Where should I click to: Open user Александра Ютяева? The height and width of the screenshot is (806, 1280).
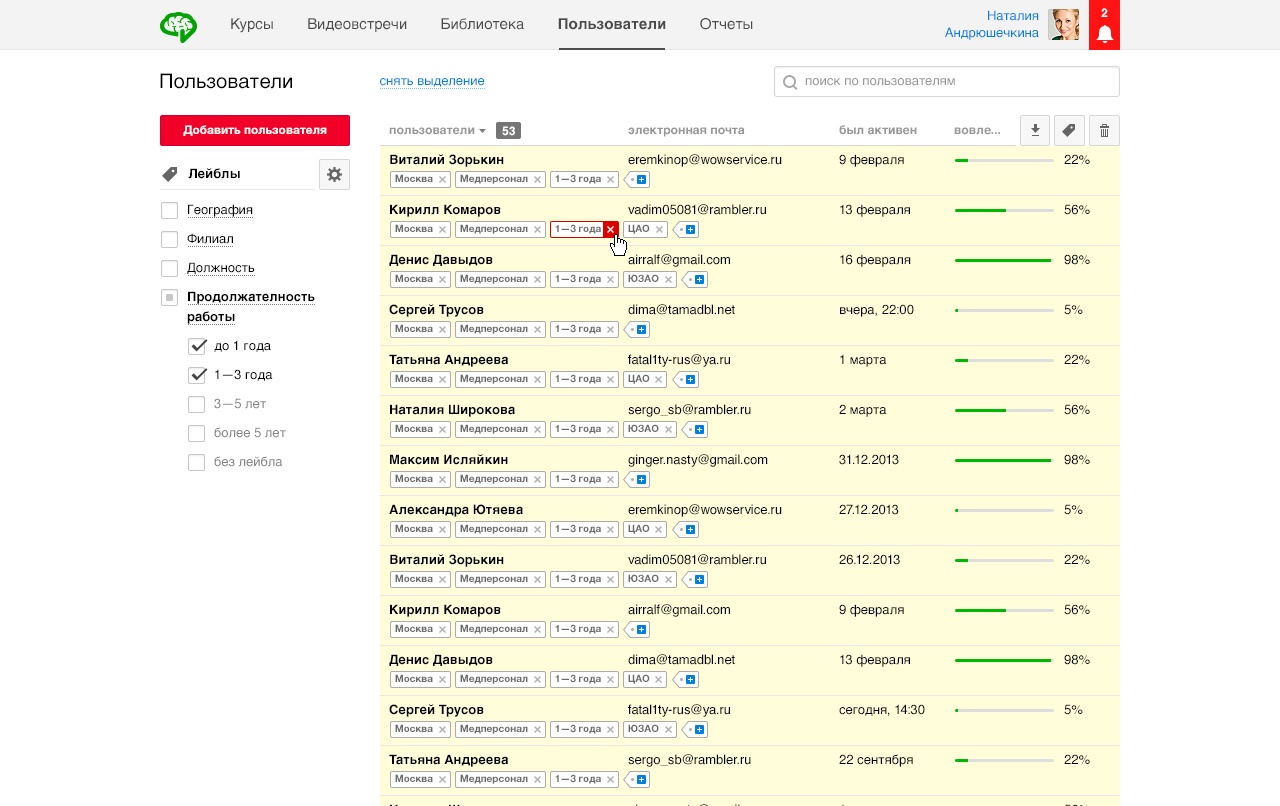coord(456,510)
